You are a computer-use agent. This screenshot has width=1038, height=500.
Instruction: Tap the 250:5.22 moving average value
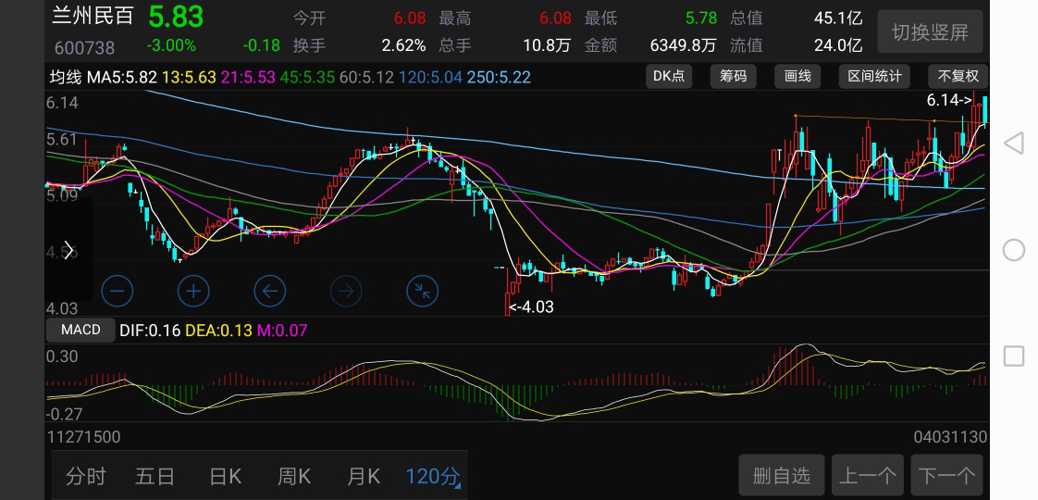499,77
